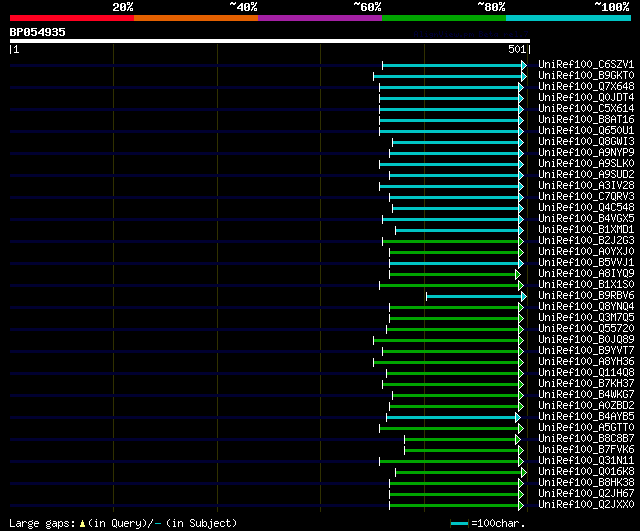Select the UniRef100_B9RBV6 label
Screen dimensions: 640x531
tap(586, 295)
